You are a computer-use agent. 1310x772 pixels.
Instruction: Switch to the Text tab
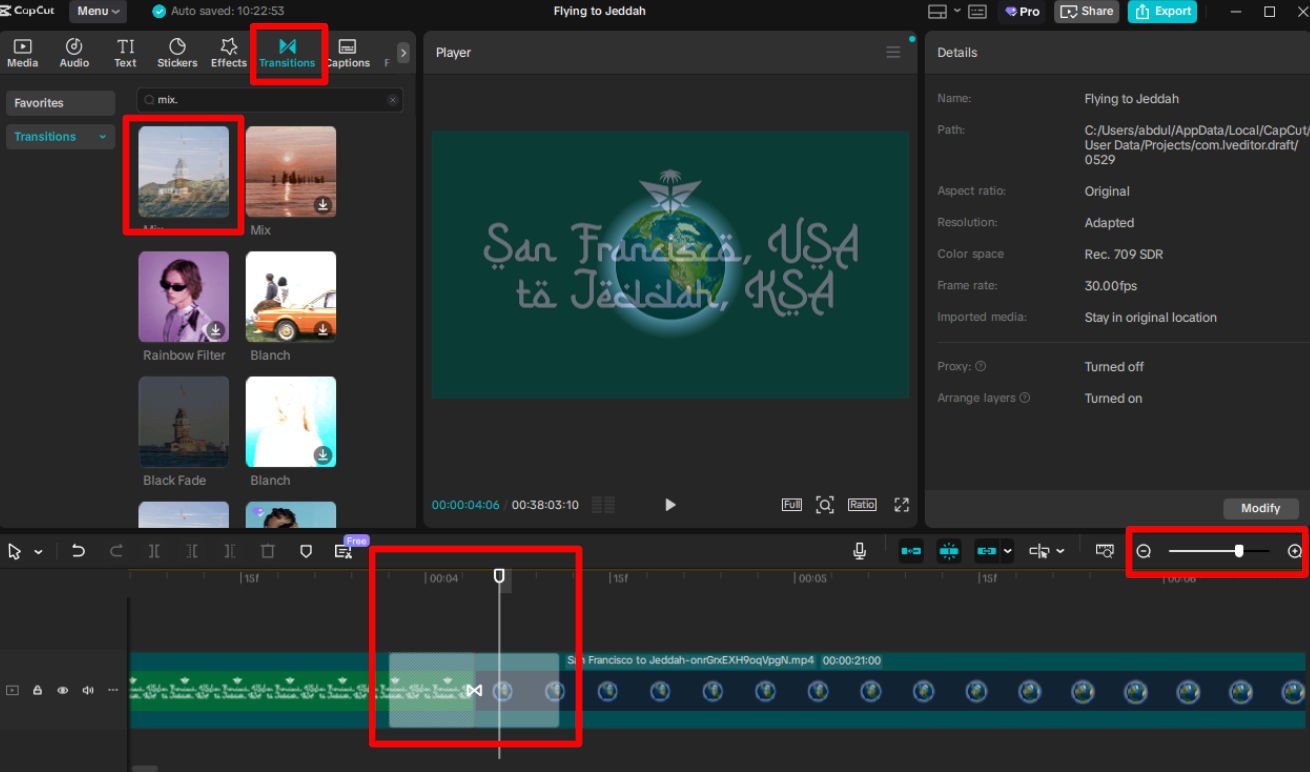(x=125, y=52)
